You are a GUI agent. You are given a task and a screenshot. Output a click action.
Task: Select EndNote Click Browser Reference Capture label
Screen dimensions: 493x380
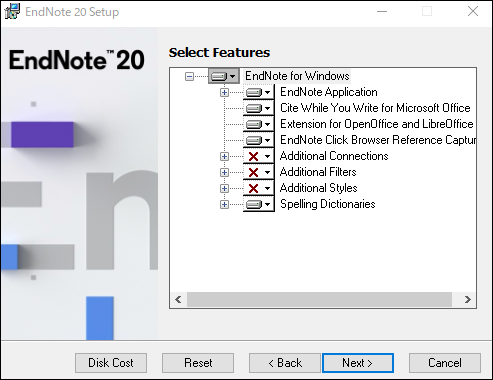378,140
